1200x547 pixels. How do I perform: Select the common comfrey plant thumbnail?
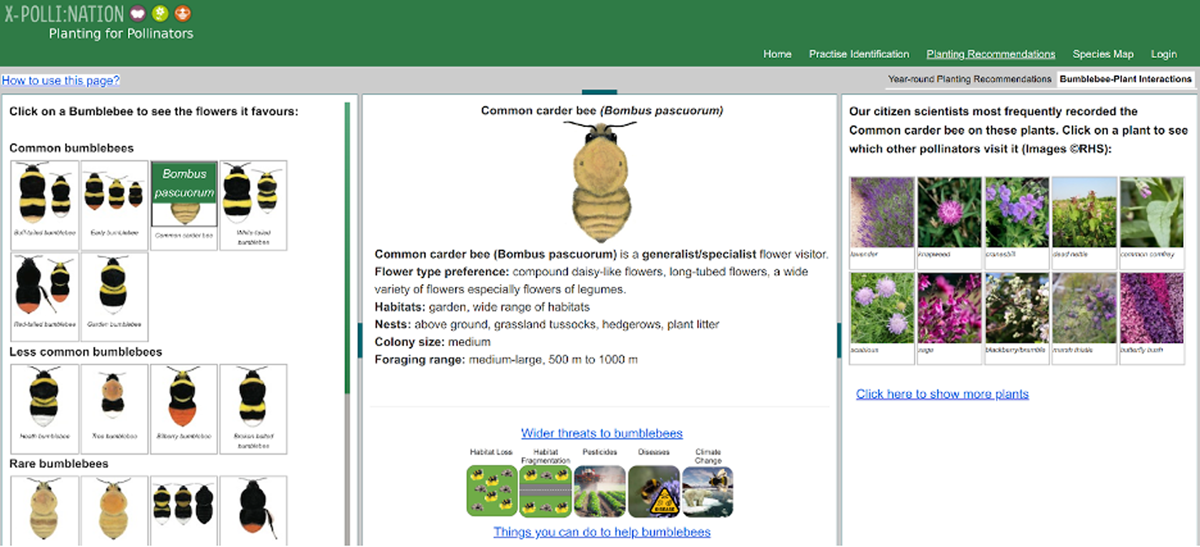(1152, 222)
